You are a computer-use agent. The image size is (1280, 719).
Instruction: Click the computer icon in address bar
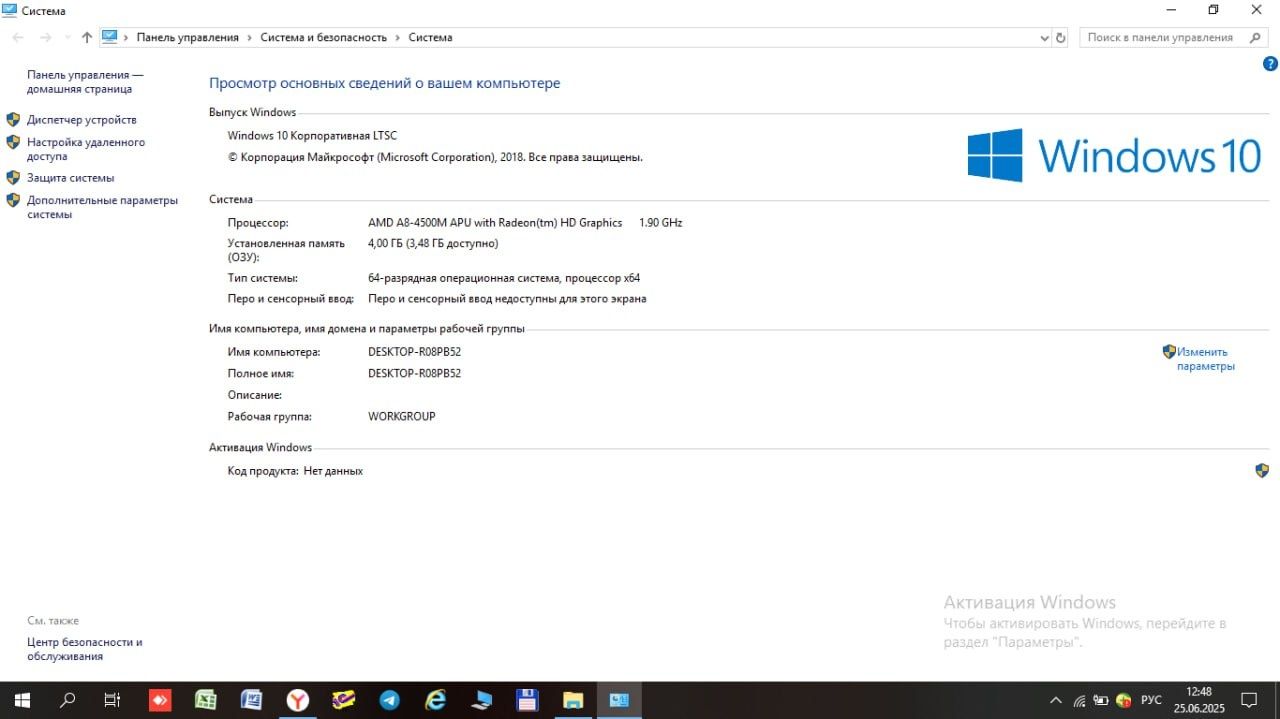tap(110, 37)
